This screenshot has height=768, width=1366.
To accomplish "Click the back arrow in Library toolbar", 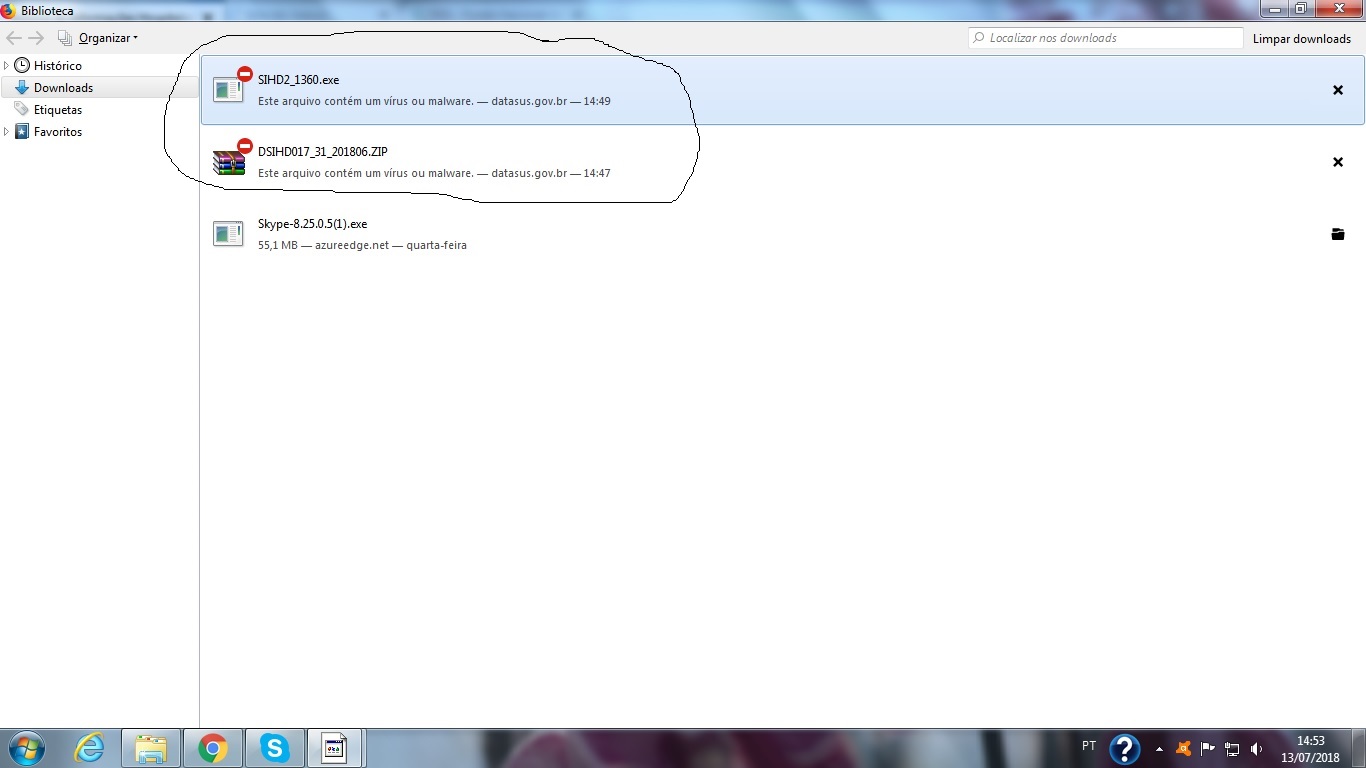I will coord(14,38).
